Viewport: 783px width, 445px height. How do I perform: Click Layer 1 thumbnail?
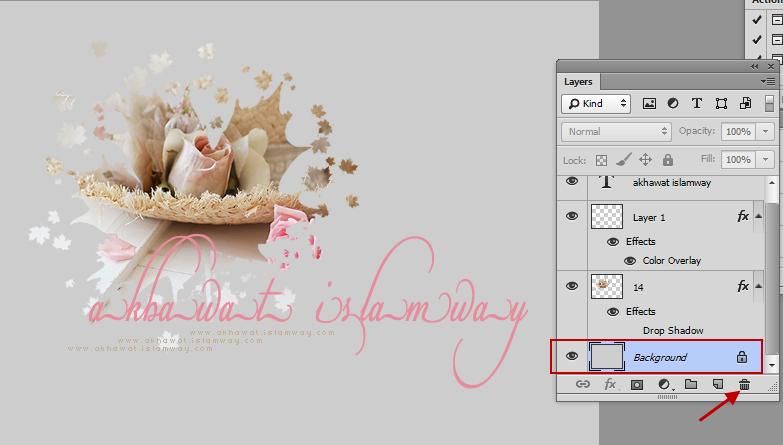point(607,217)
